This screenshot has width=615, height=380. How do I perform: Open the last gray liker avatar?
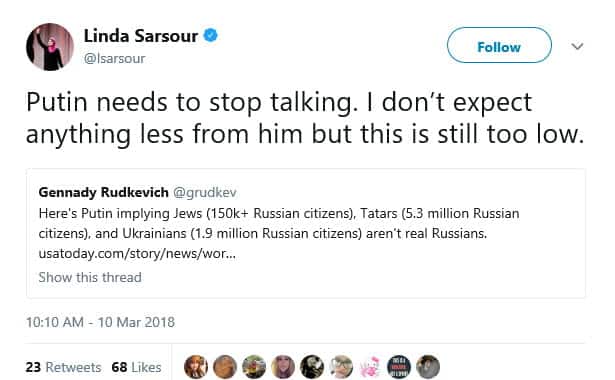pyautogui.click(x=428, y=367)
